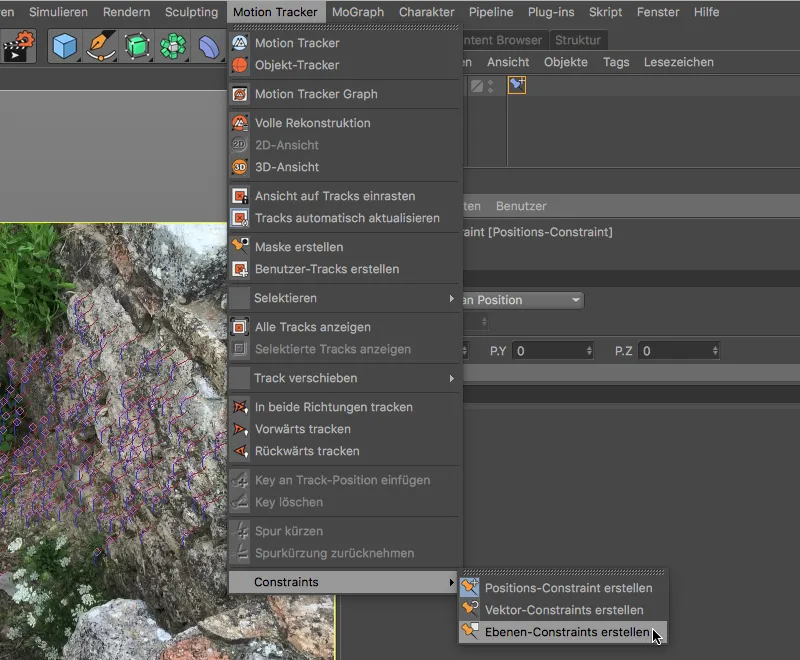The image size is (800, 660).
Task: Open the Rendern menu
Action: tap(127, 12)
